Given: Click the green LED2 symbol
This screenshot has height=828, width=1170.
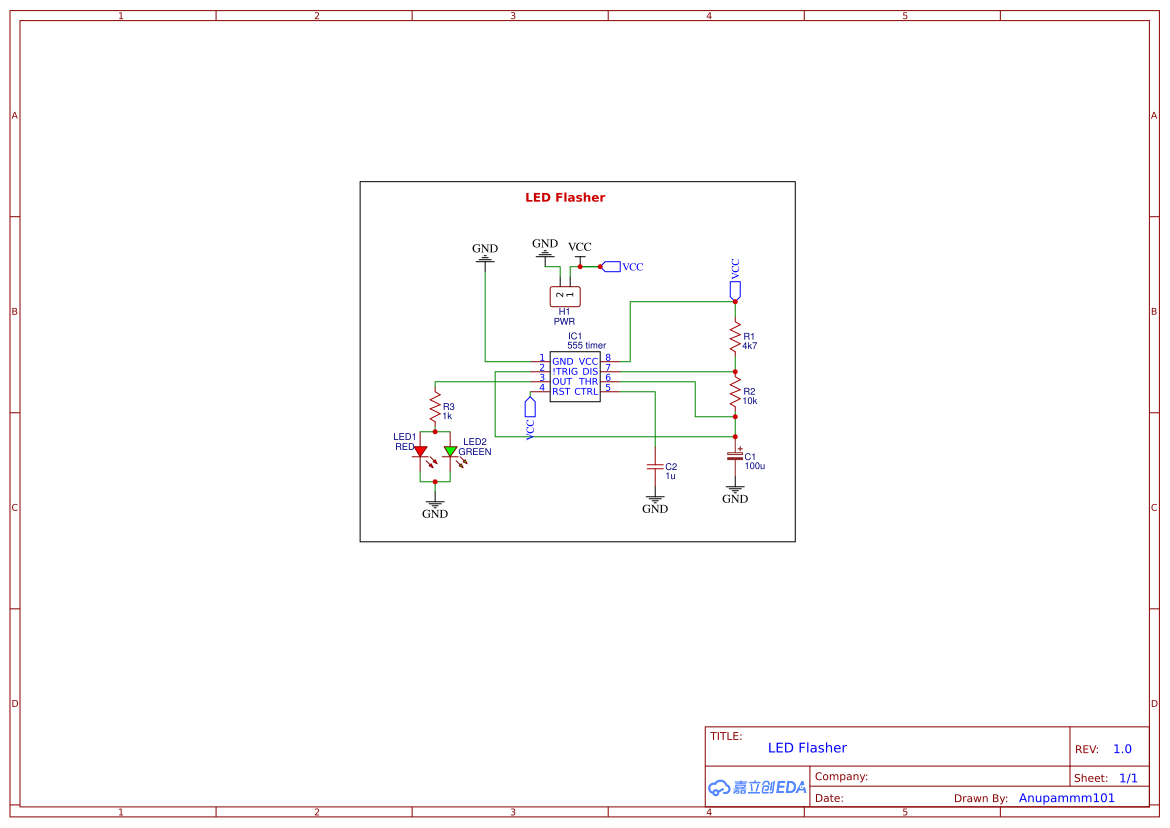Looking at the screenshot, I should click(x=452, y=452).
